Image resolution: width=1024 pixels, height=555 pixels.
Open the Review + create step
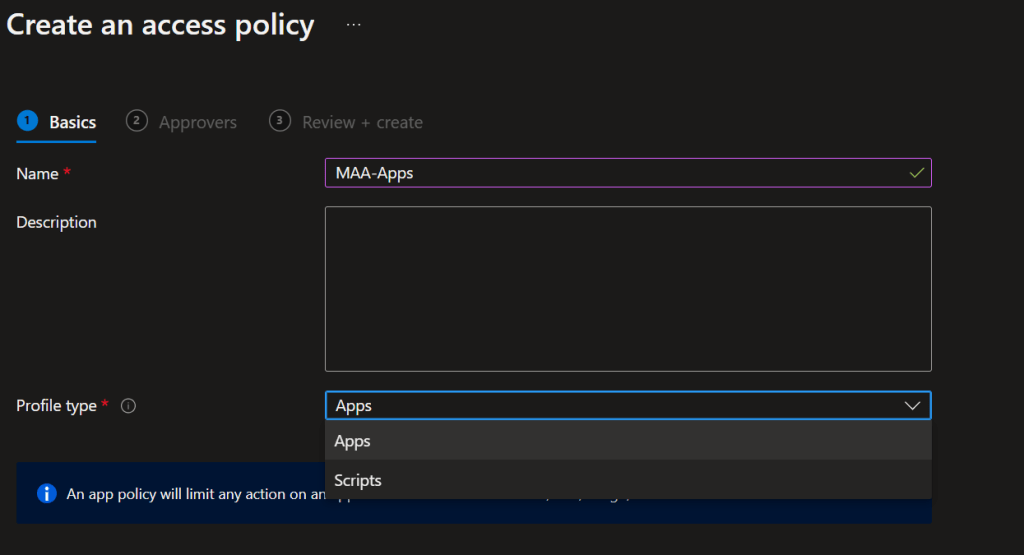[362, 122]
